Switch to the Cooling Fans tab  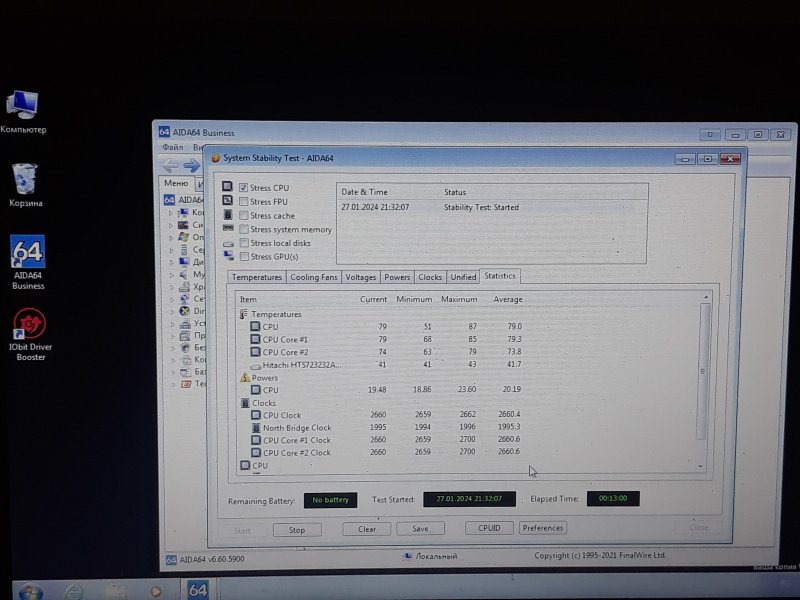click(313, 277)
